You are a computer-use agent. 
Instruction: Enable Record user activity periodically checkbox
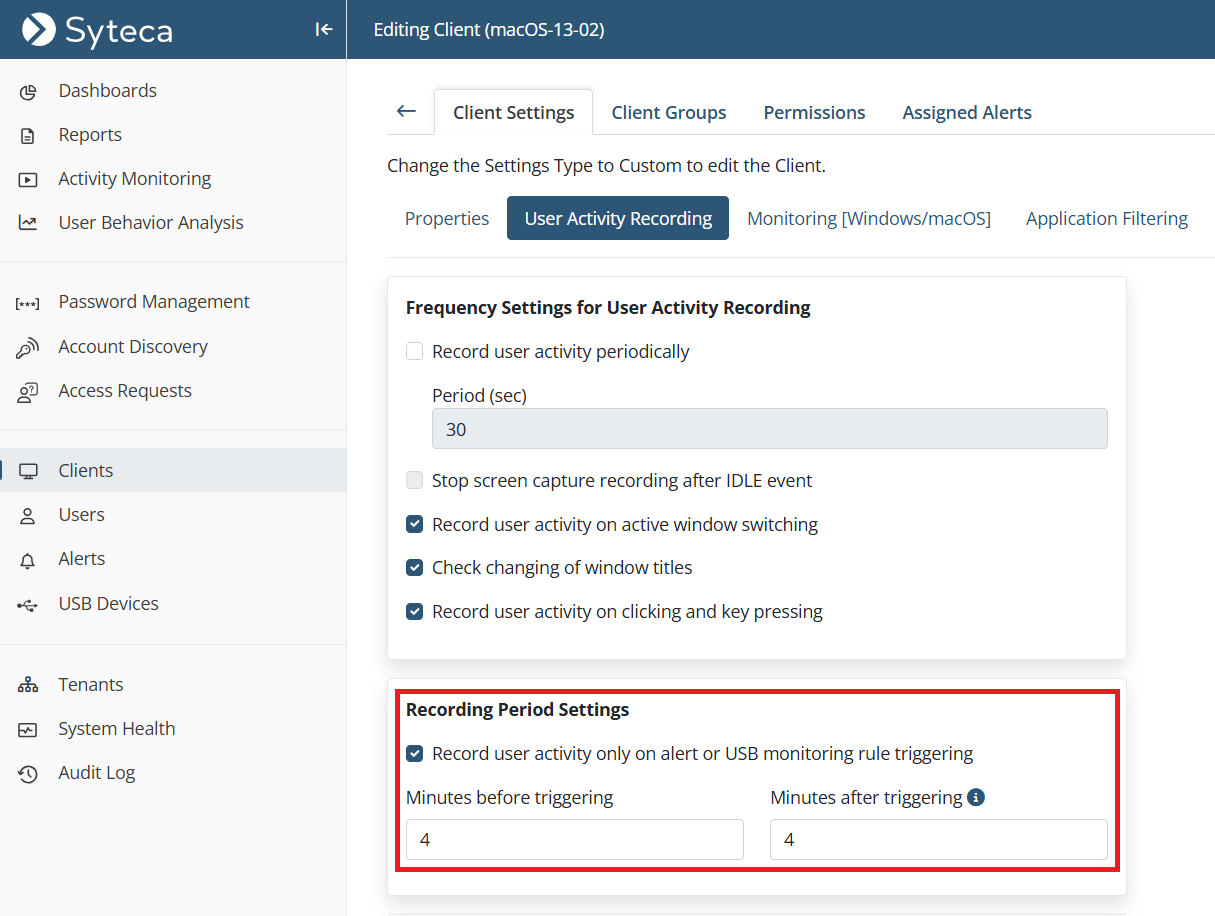(x=414, y=351)
